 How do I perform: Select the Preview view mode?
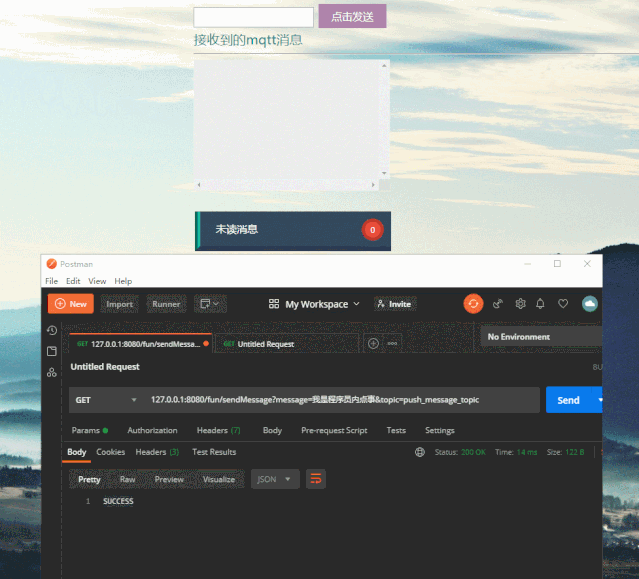[x=169, y=479]
